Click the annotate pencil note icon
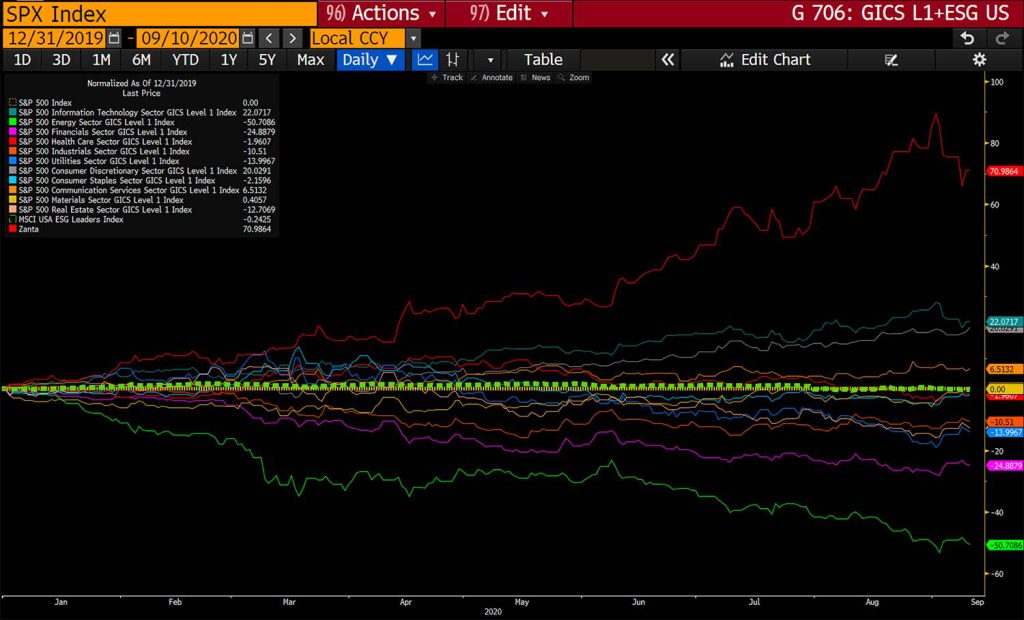The height and width of the screenshot is (620, 1024). coord(892,60)
